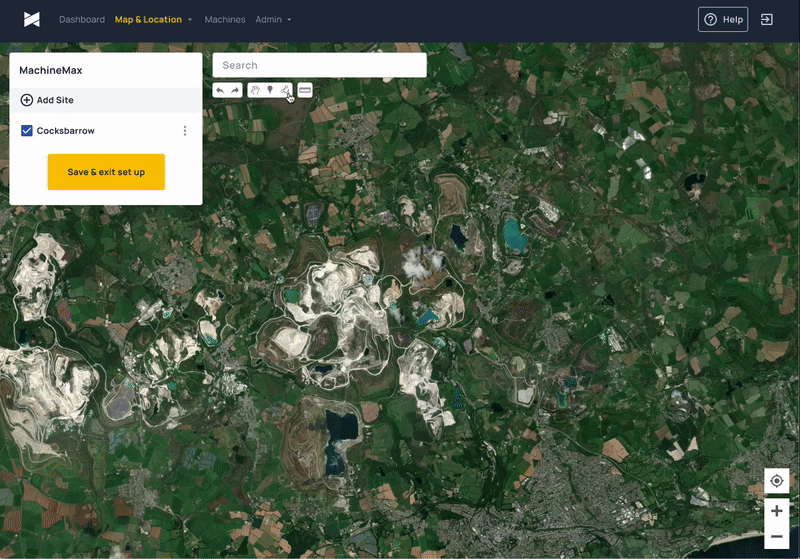The width and height of the screenshot is (800, 559).
Task: Click the redo arrow in map toolbar
Action: [235, 90]
